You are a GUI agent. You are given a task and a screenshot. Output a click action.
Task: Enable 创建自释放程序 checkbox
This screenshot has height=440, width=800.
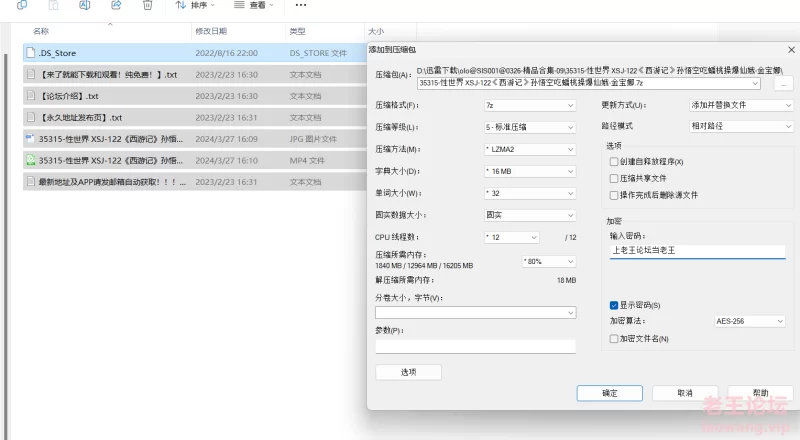[x=614, y=161]
